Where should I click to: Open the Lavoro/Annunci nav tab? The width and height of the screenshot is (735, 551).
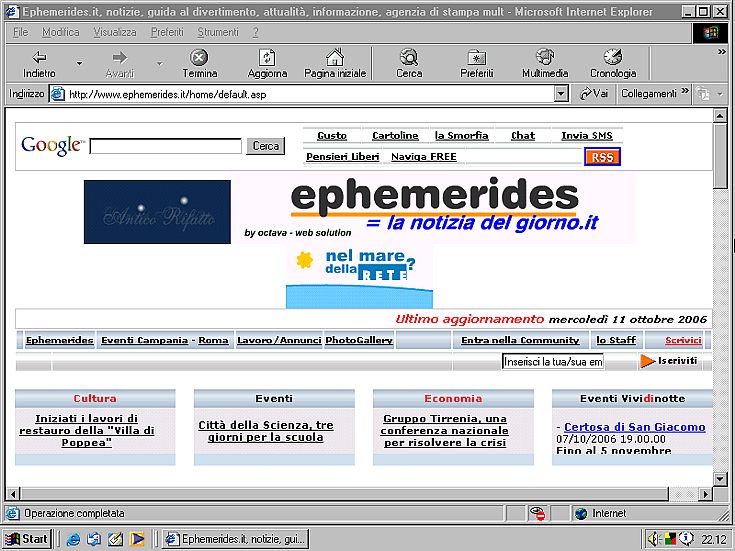(279, 340)
